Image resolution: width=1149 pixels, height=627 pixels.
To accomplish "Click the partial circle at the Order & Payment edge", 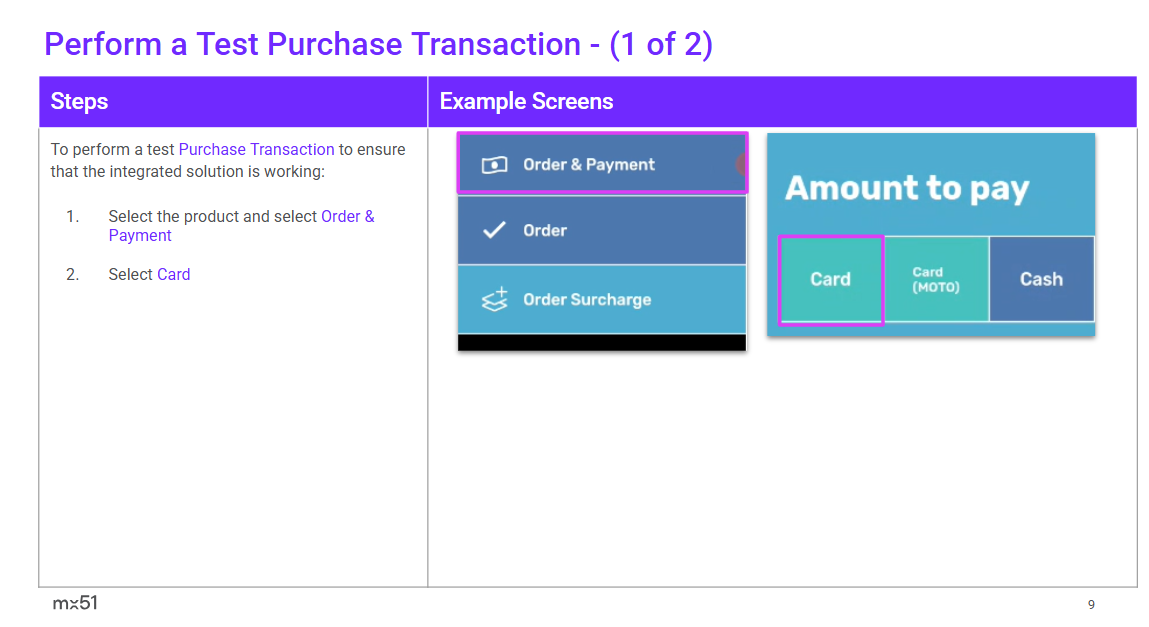I will coord(741,165).
